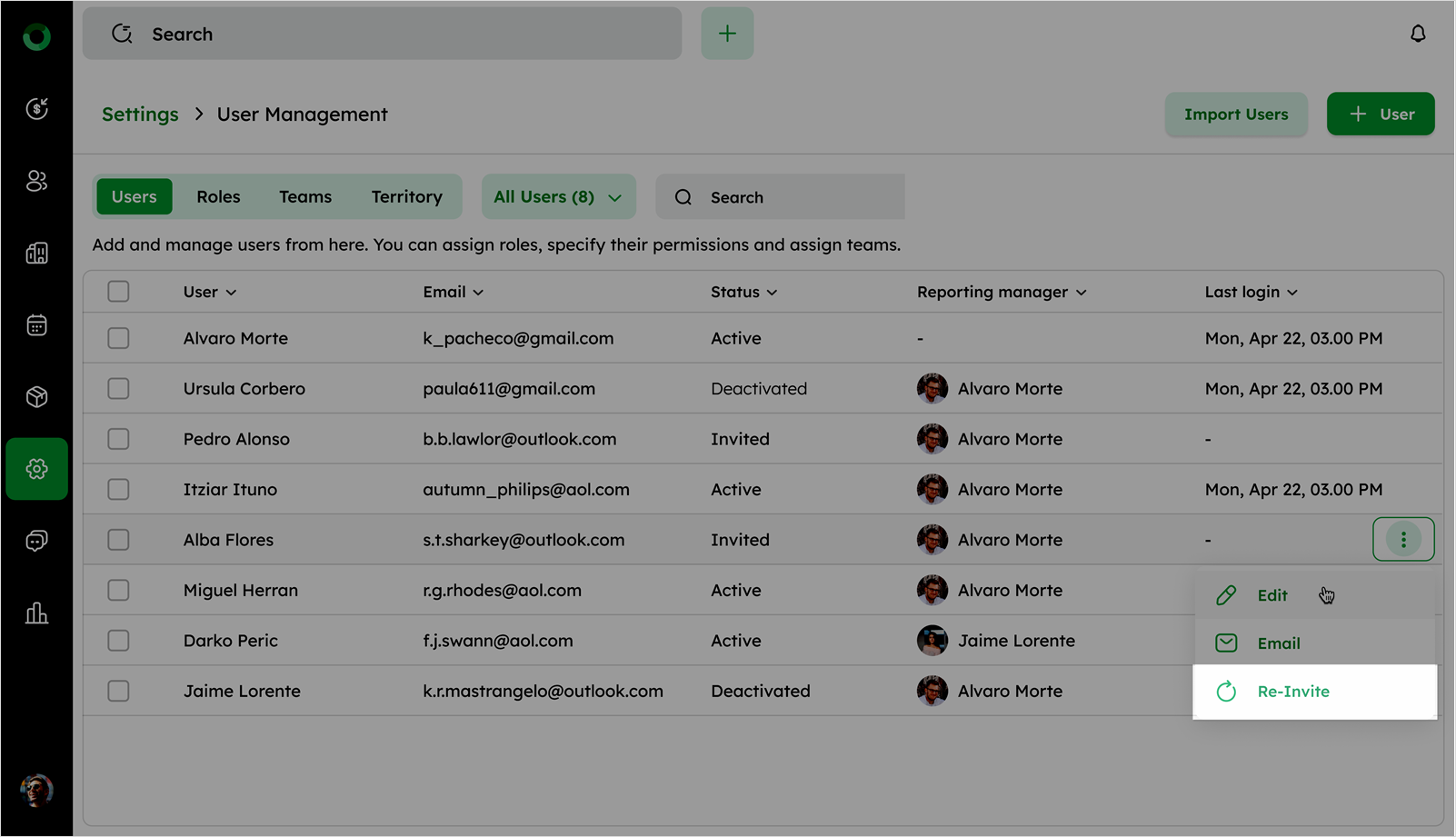
Task: Click the Import Users button
Action: coord(1235,115)
